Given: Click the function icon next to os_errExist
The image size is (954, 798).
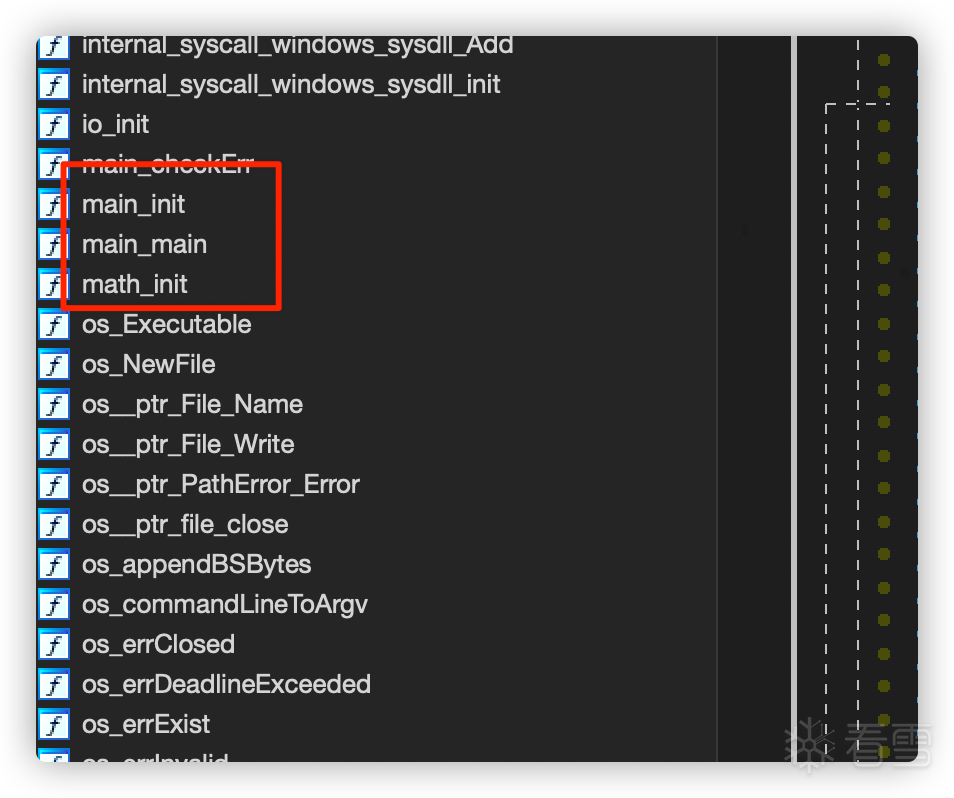Looking at the screenshot, I should point(53,725).
